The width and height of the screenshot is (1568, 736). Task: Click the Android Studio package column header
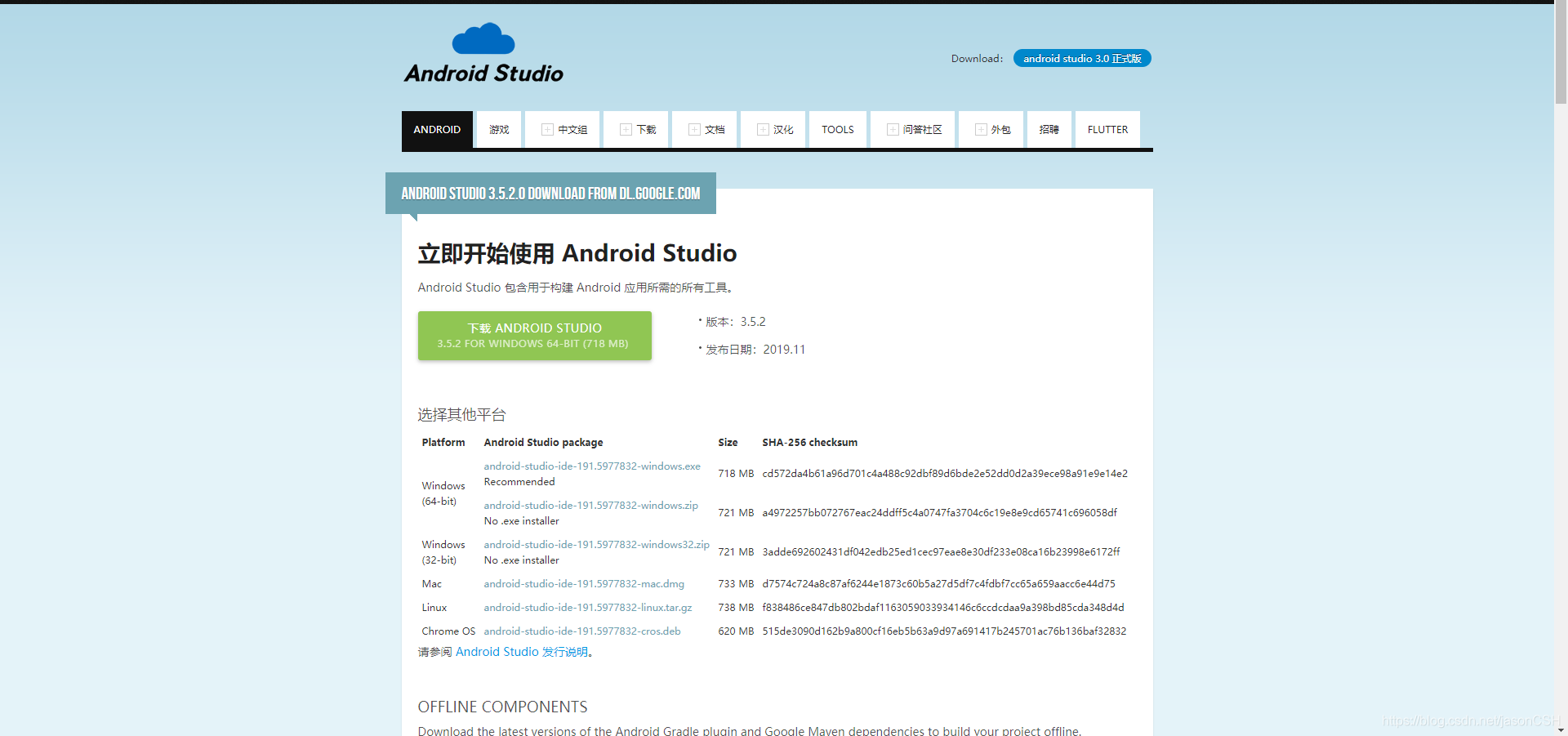point(543,443)
